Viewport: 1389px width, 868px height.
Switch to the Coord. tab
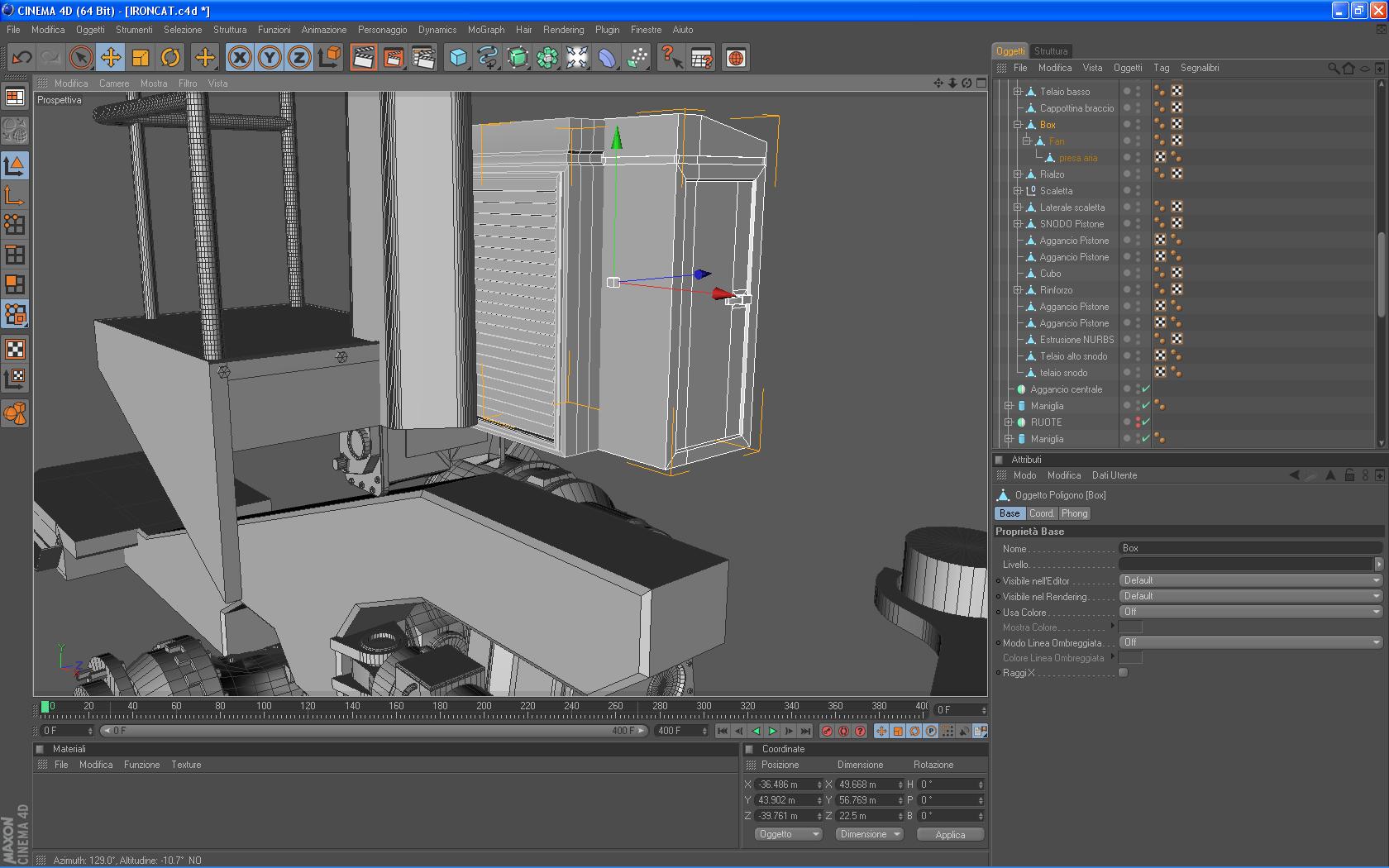click(1041, 513)
